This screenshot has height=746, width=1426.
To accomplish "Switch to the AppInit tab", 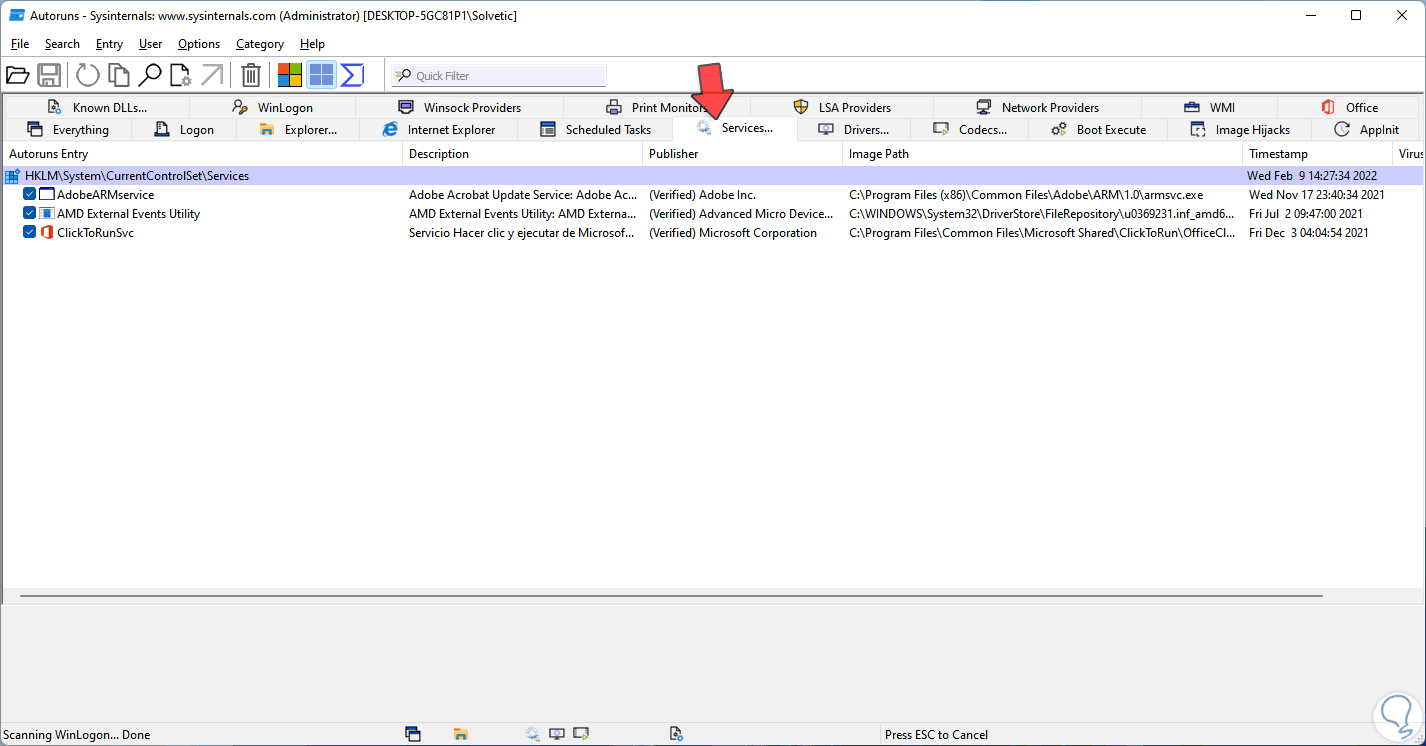I will tap(1366, 130).
